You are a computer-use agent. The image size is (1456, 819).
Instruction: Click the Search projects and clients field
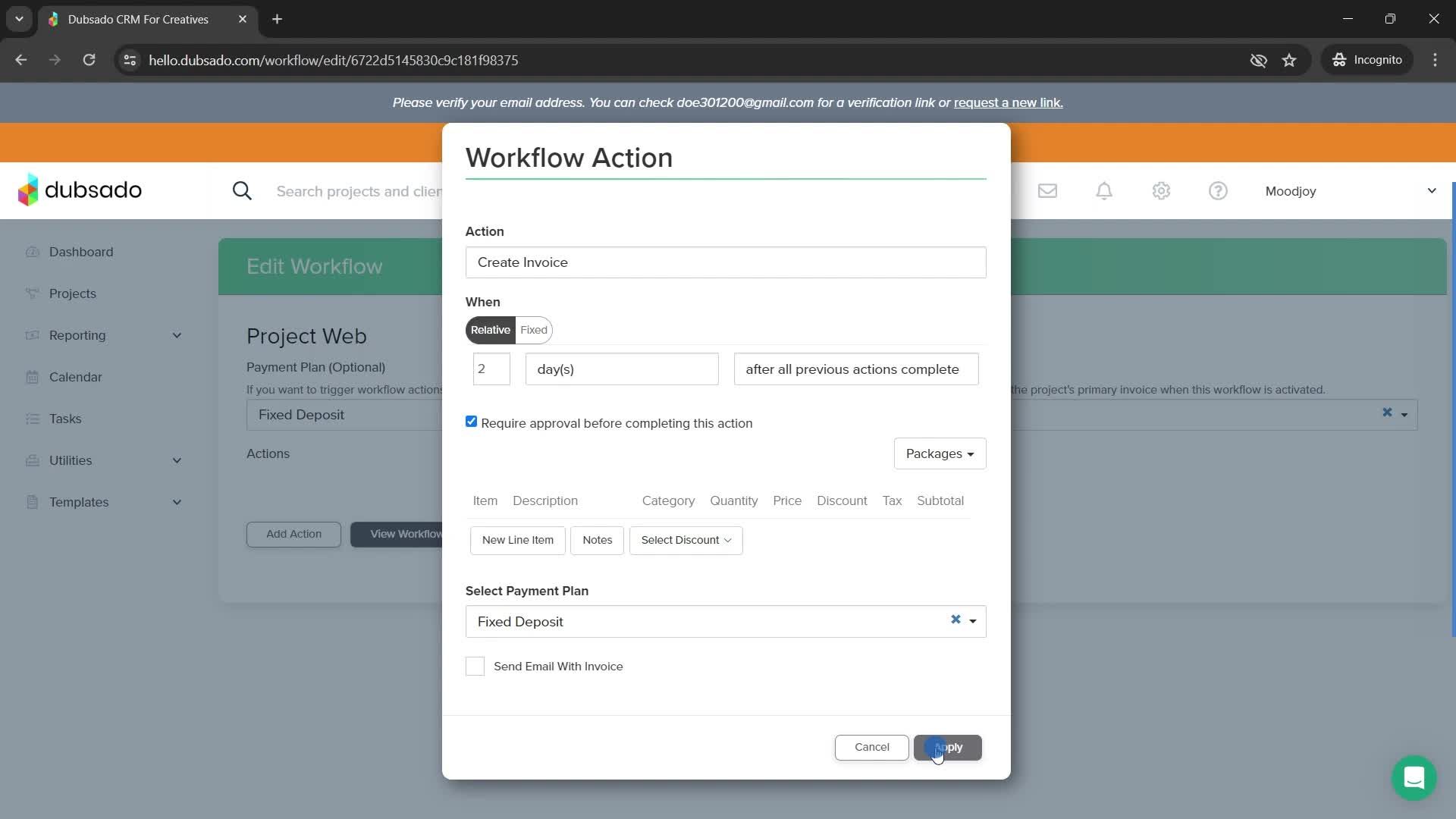[359, 191]
